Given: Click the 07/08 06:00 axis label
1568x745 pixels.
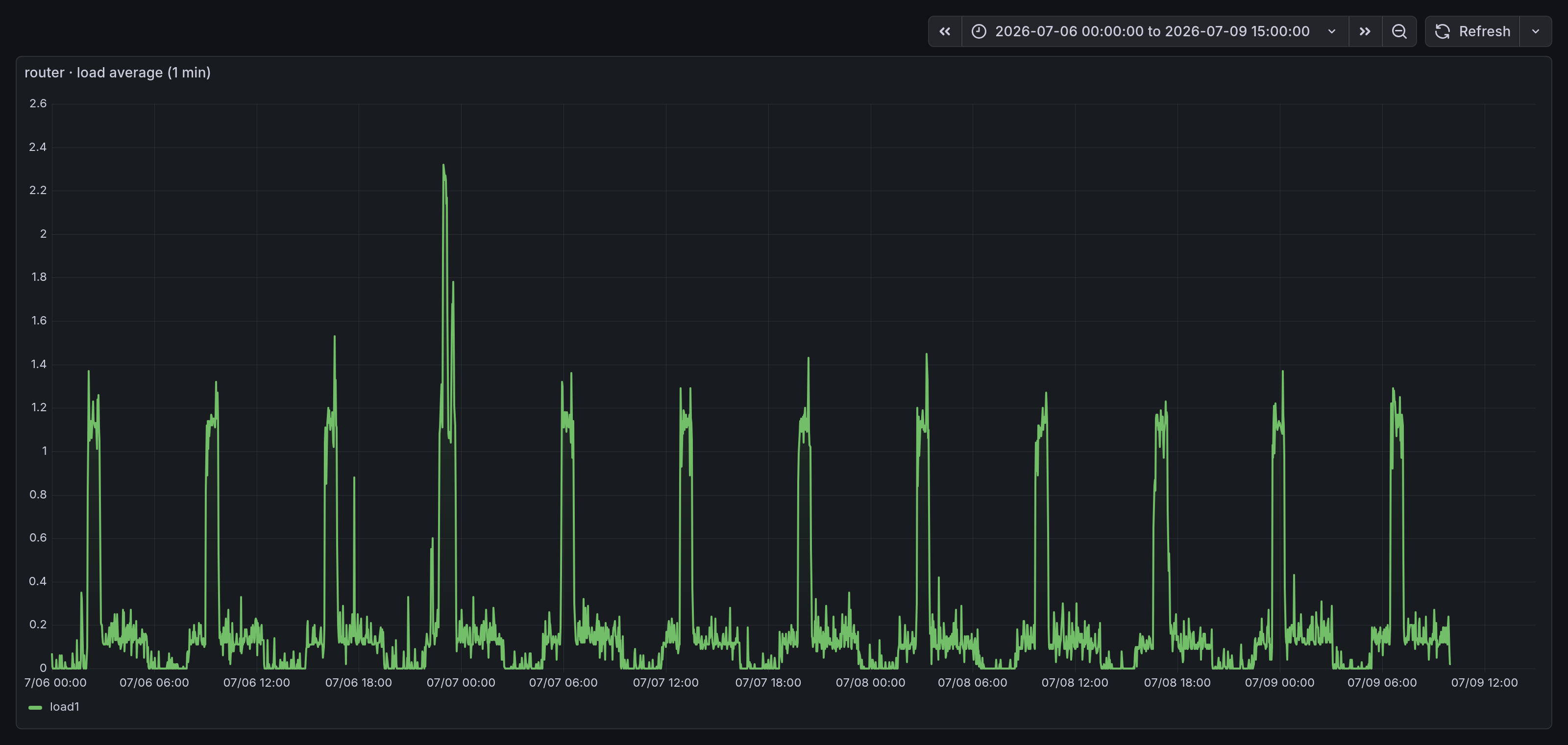Looking at the screenshot, I should pos(973,683).
